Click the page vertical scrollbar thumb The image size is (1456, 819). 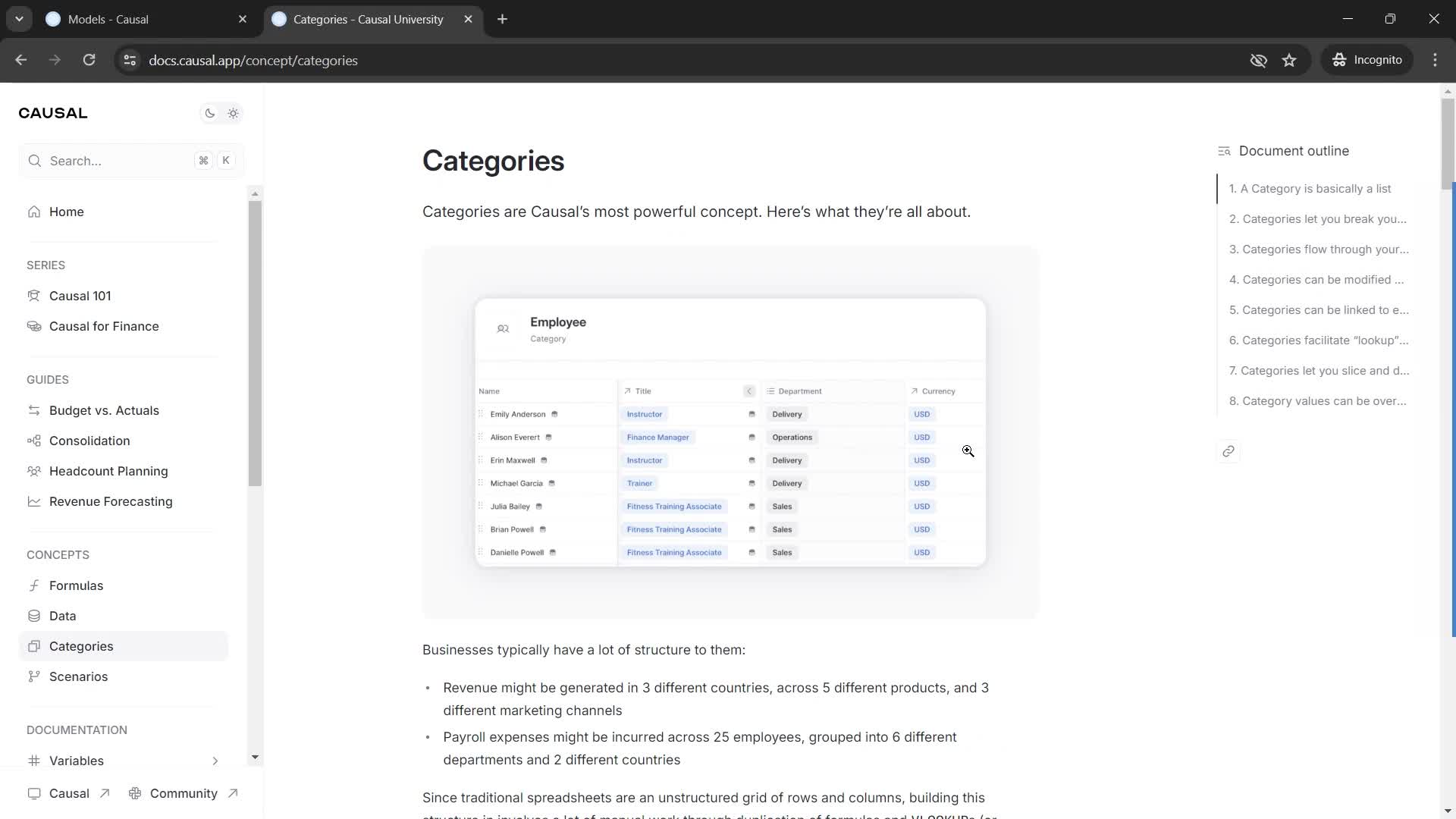click(1448, 144)
